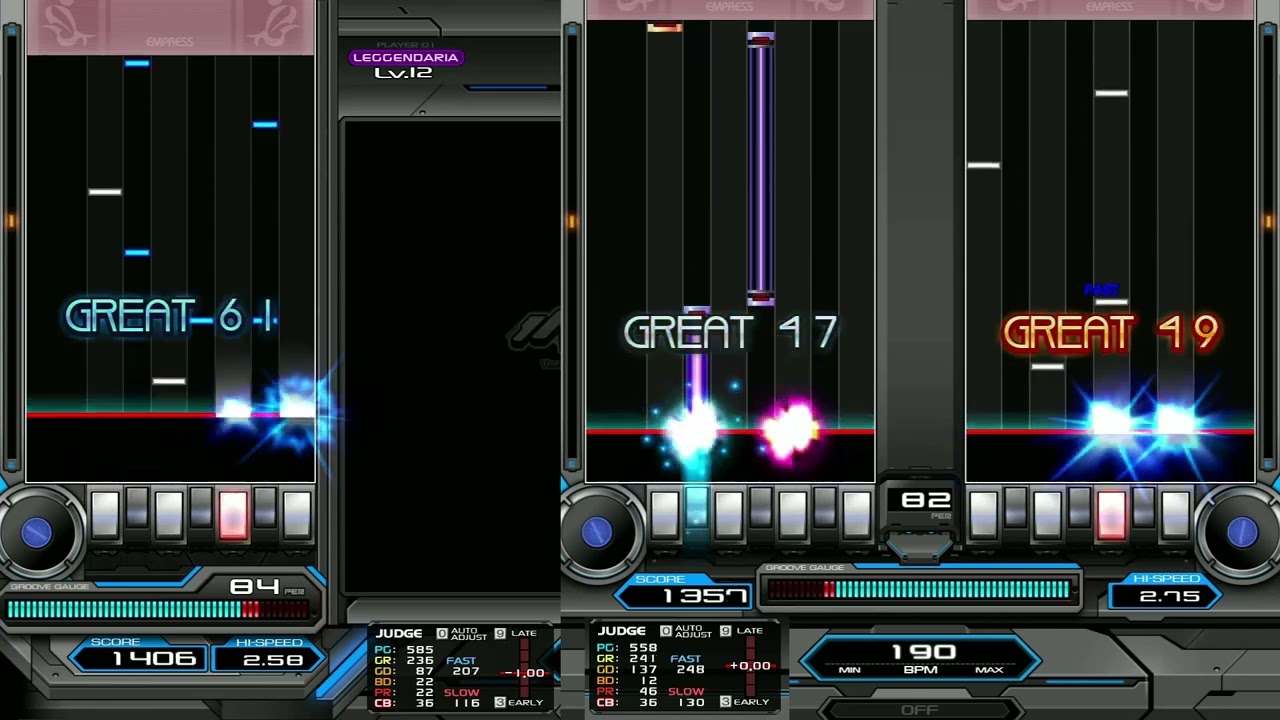Click the left JUDGE panel title
The image size is (1280, 720).
point(399,634)
